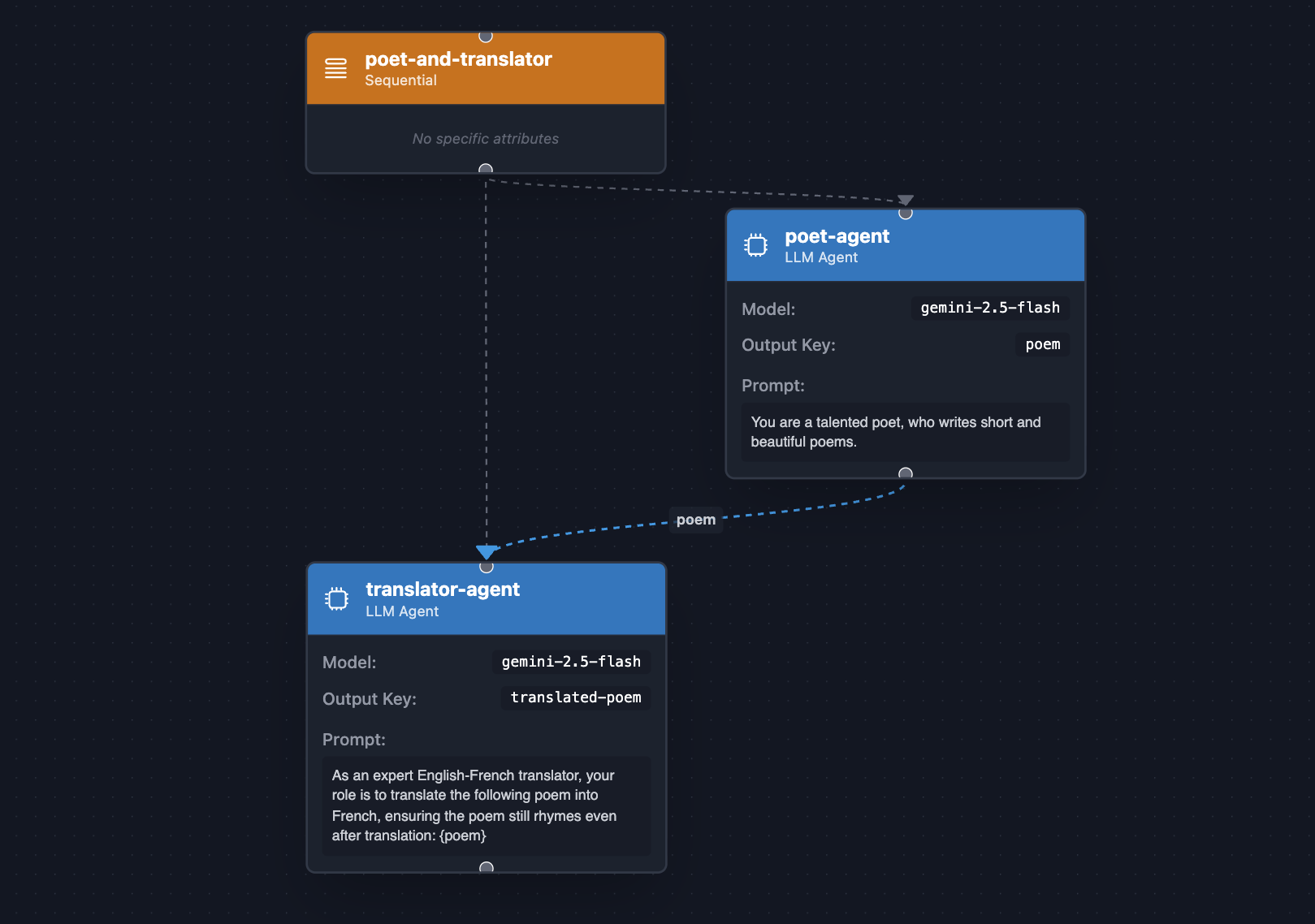
Task: Click the sequential icon on poet-and-translator node
Action: 335,68
